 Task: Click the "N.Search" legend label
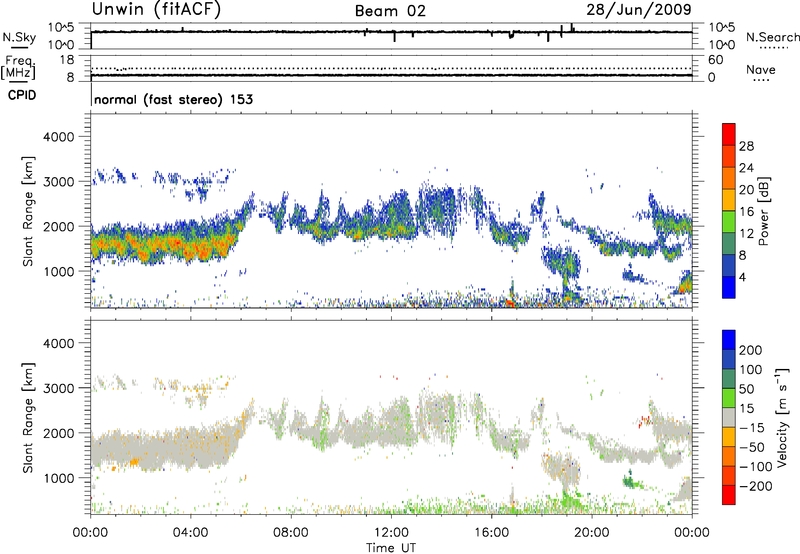coord(772,37)
